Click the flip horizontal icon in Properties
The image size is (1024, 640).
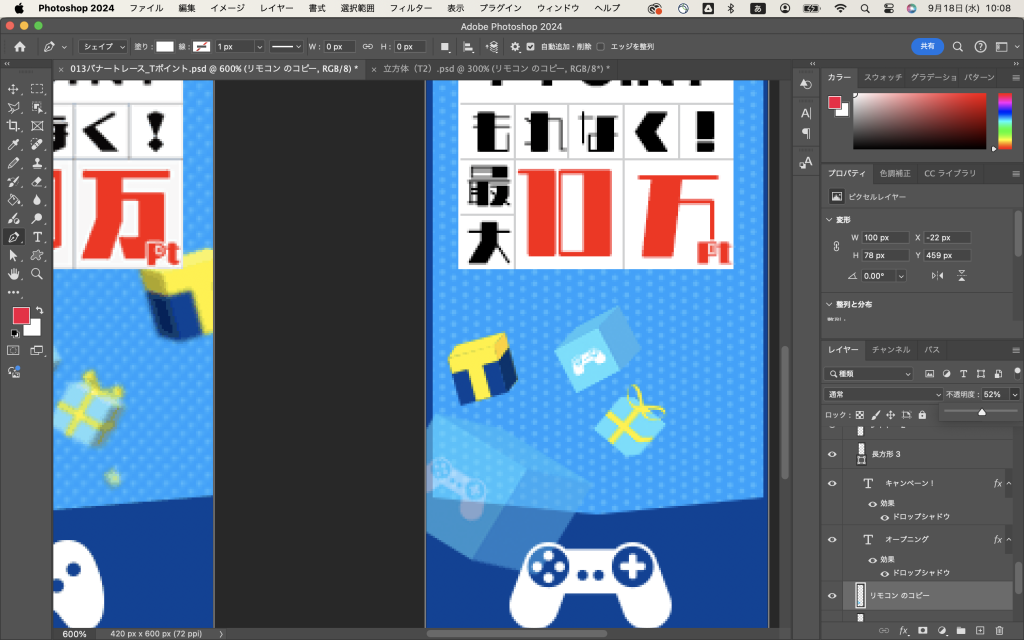point(937,276)
